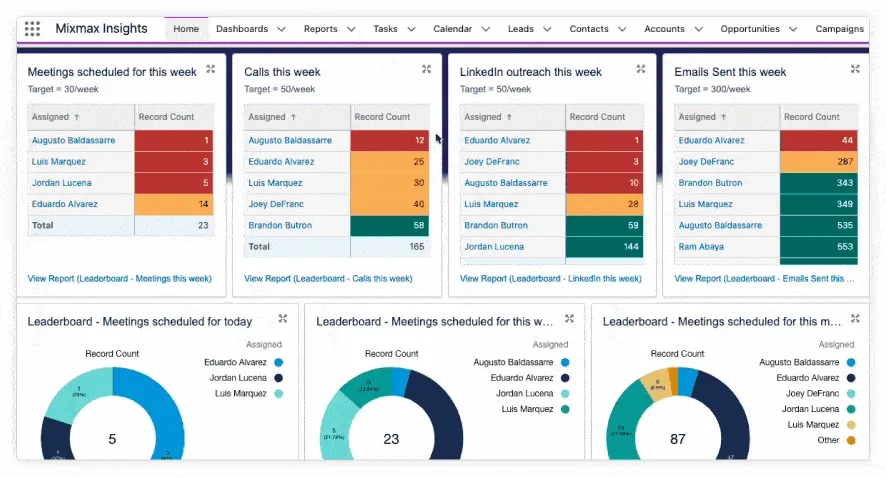Expand the Meetings scheduled for today leaderboard
The width and height of the screenshot is (886, 477).
283,319
